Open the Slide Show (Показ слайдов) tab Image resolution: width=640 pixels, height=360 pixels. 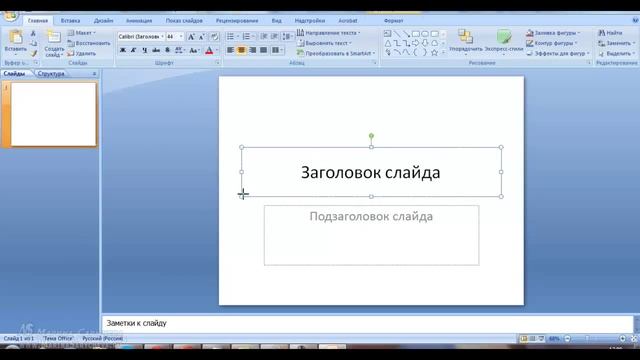(x=184, y=20)
